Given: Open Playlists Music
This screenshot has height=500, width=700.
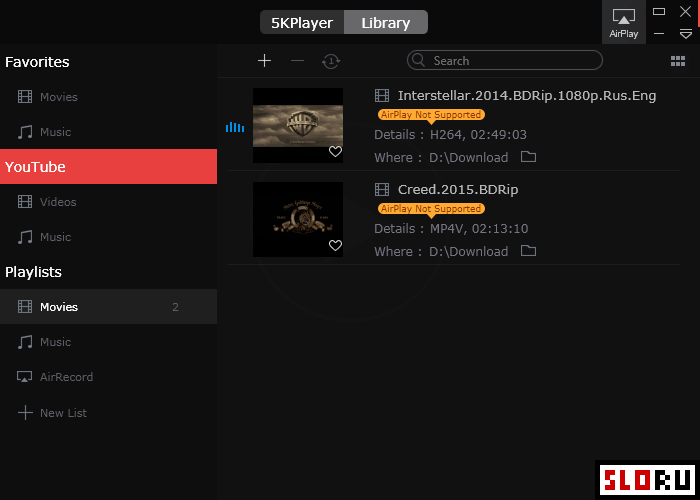Looking at the screenshot, I should point(108,342).
